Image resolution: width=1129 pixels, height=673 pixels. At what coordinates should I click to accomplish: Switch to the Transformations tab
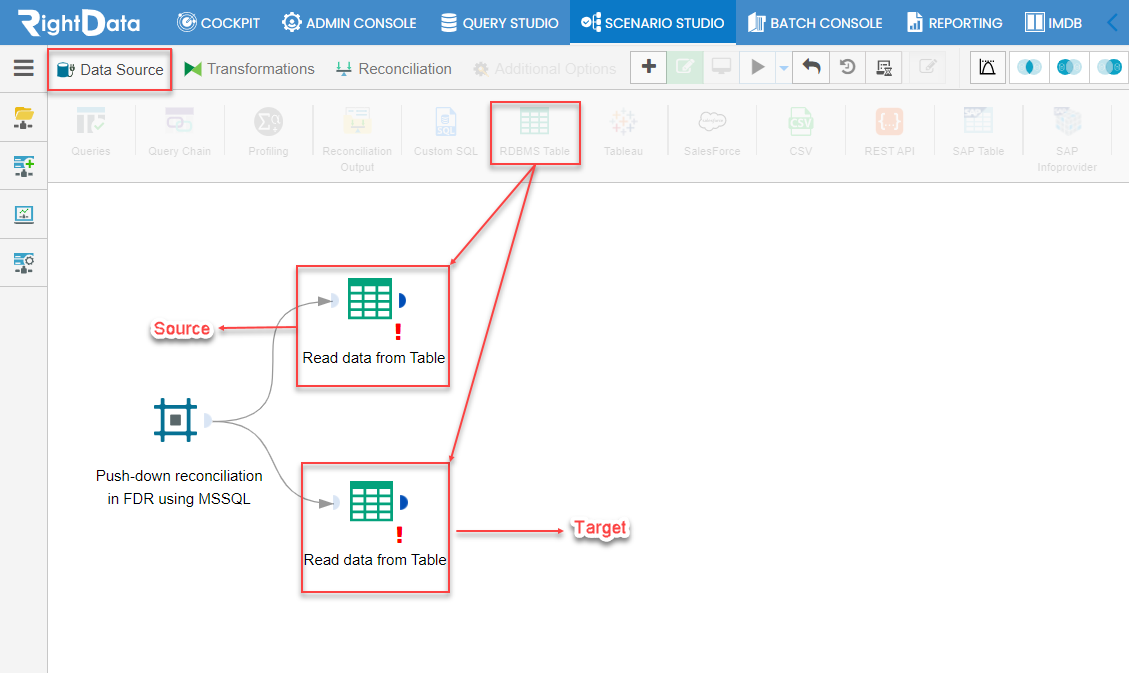249,69
